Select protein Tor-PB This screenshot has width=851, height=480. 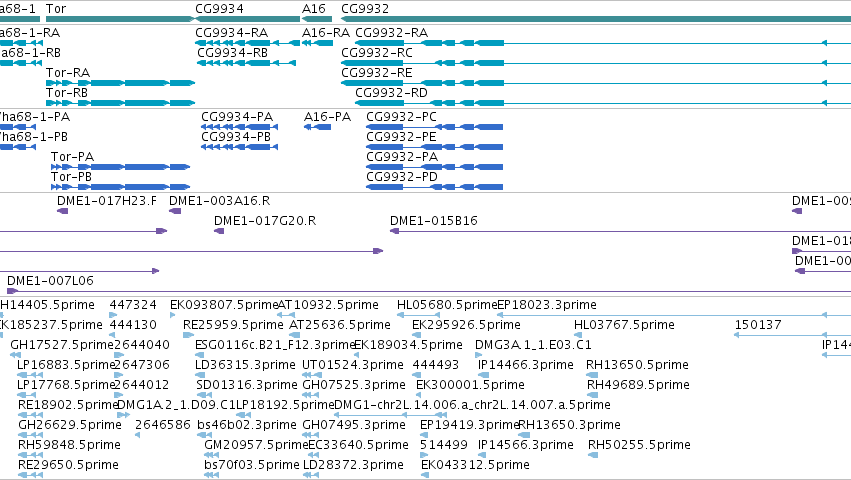click(x=72, y=177)
